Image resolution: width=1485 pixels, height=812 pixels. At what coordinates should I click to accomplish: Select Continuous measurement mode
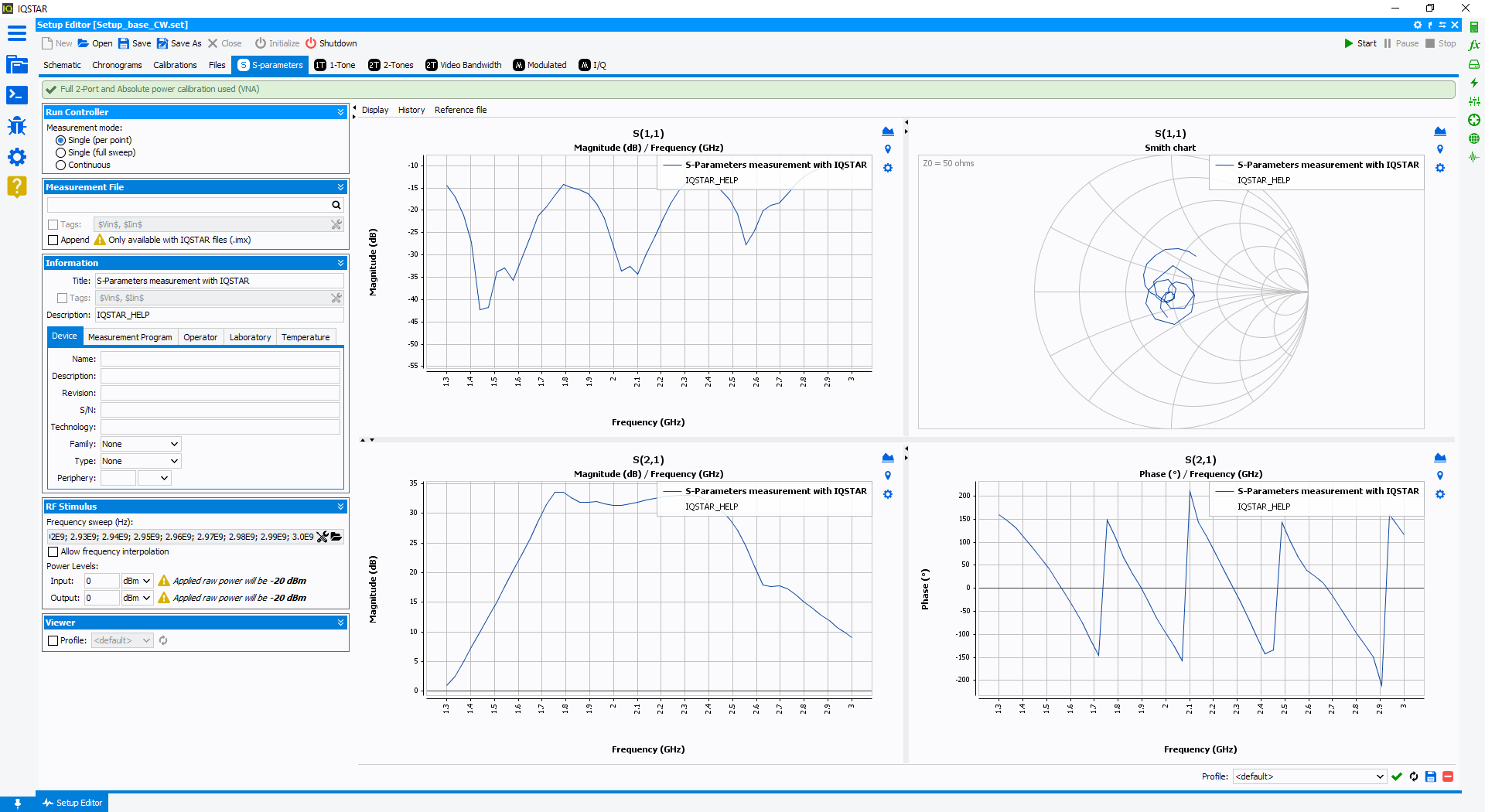[x=60, y=165]
